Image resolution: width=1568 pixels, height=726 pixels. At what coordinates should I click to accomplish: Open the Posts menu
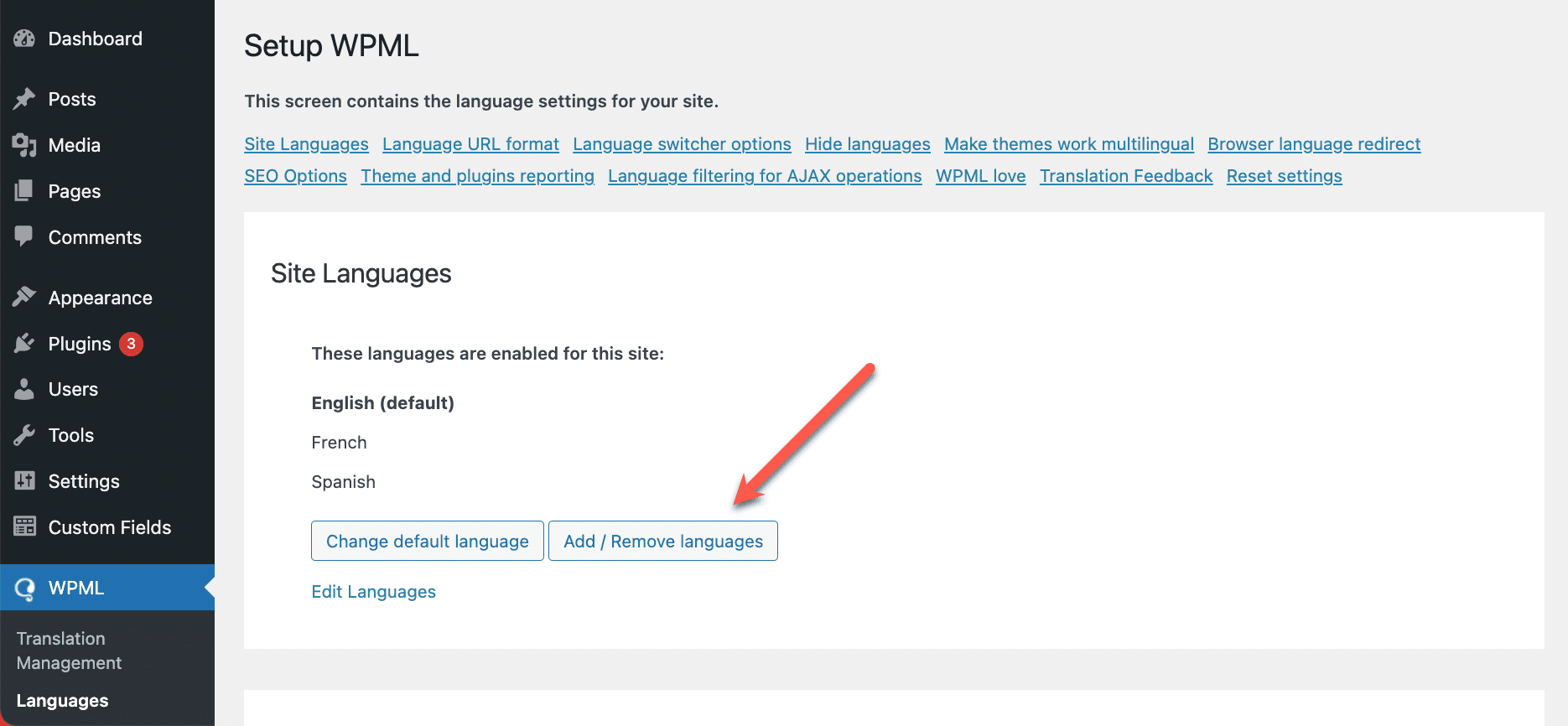coord(107,99)
